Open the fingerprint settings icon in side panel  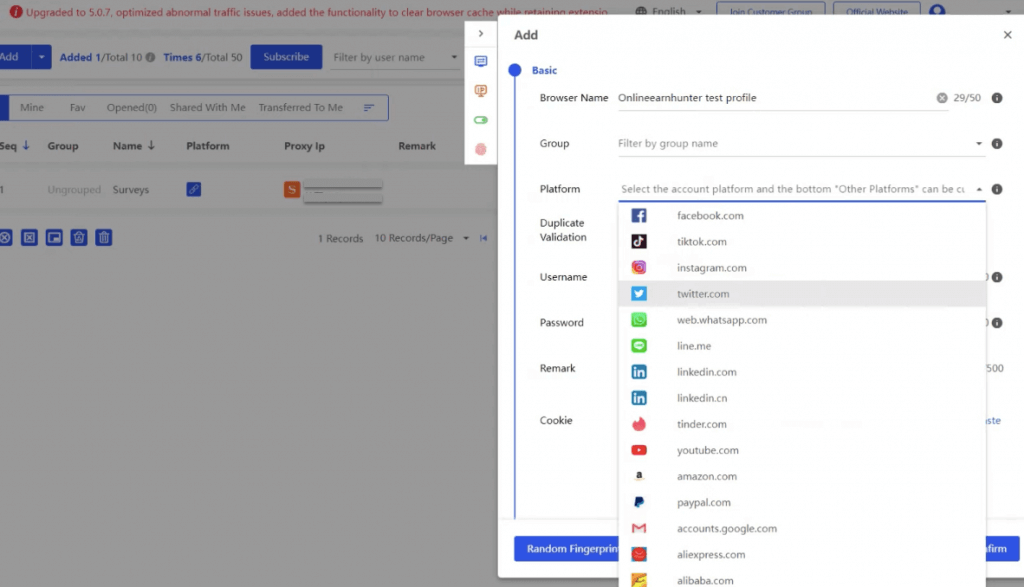481,149
